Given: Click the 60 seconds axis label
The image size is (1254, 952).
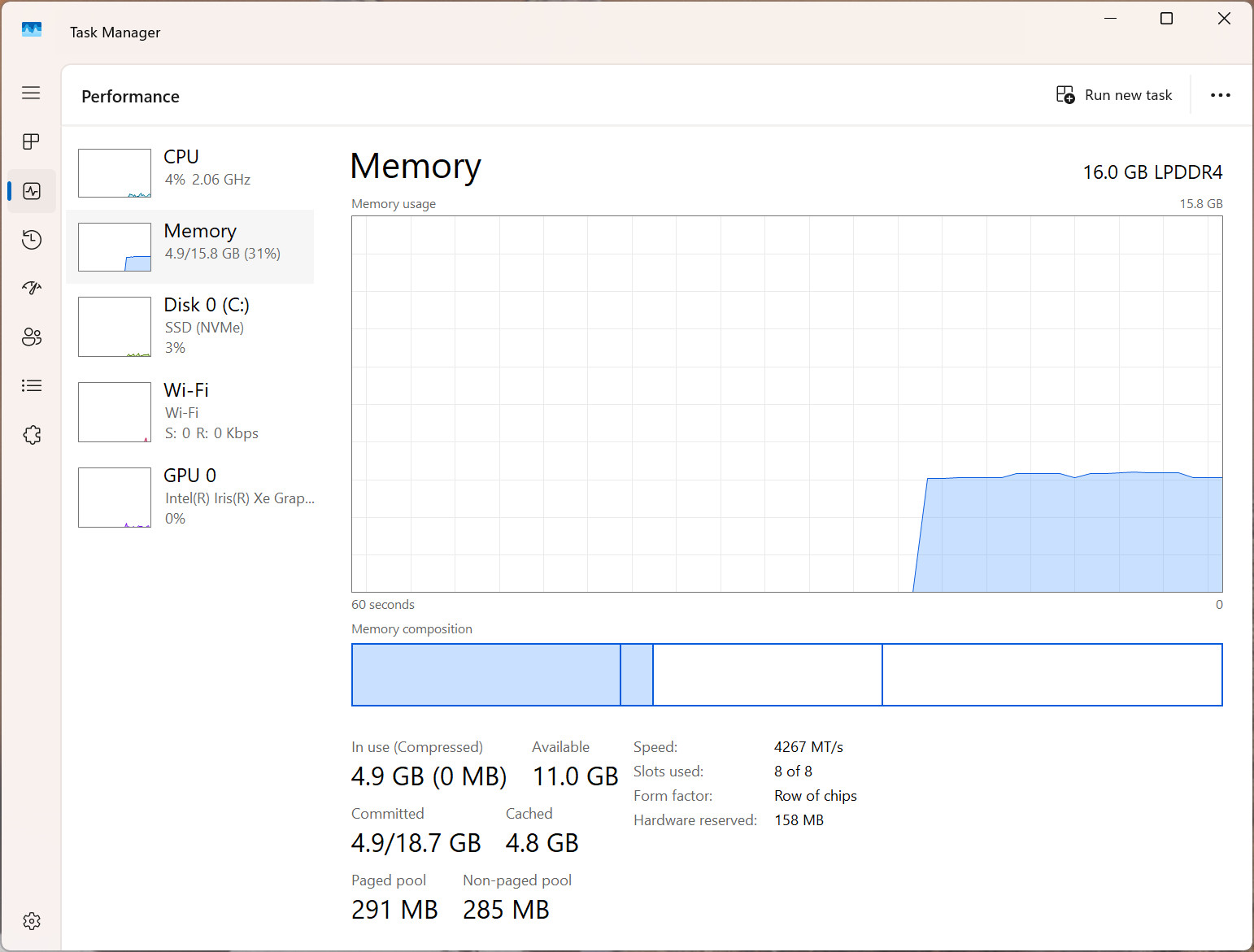Looking at the screenshot, I should pyautogui.click(x=383, y=605).
